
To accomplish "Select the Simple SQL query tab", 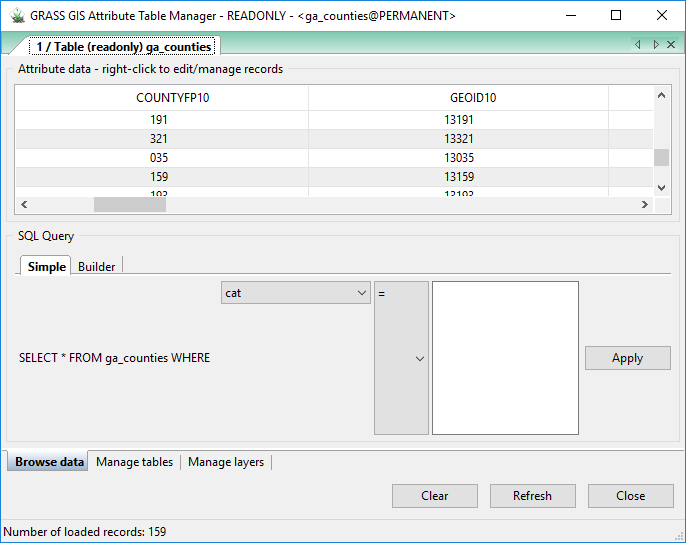I will 46,266.
